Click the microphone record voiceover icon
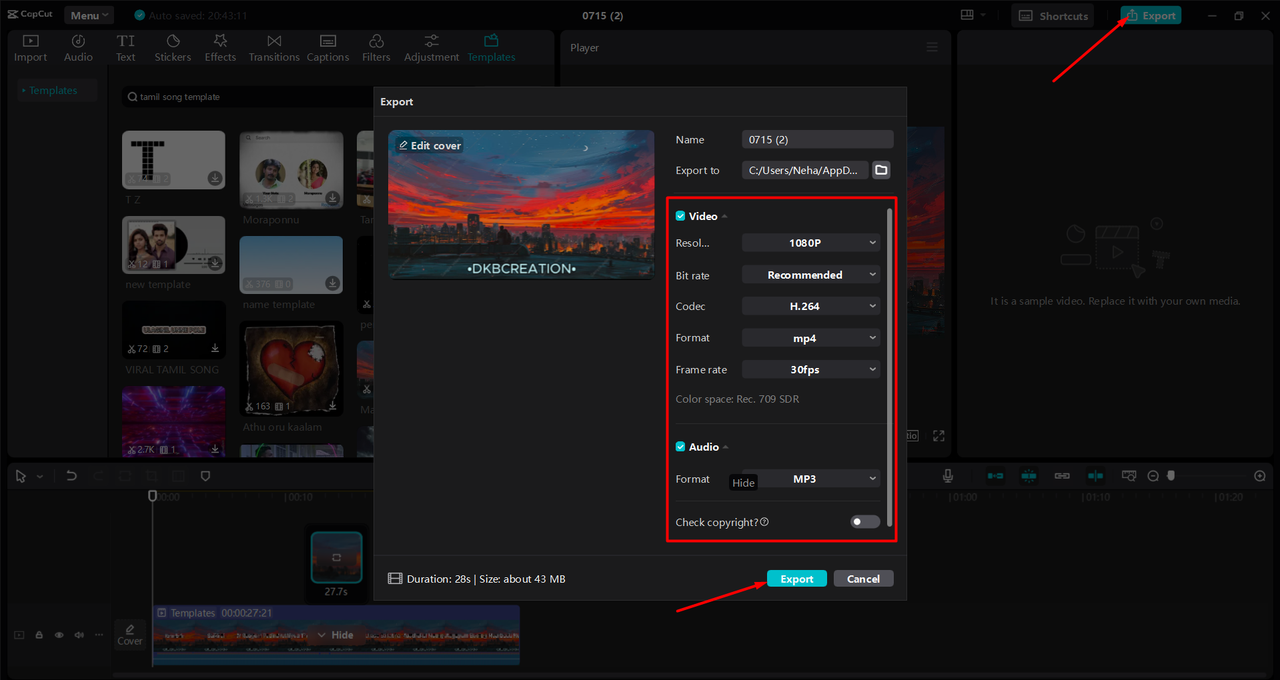This screenshot has width=1280, height=680. tap(948, 476)
